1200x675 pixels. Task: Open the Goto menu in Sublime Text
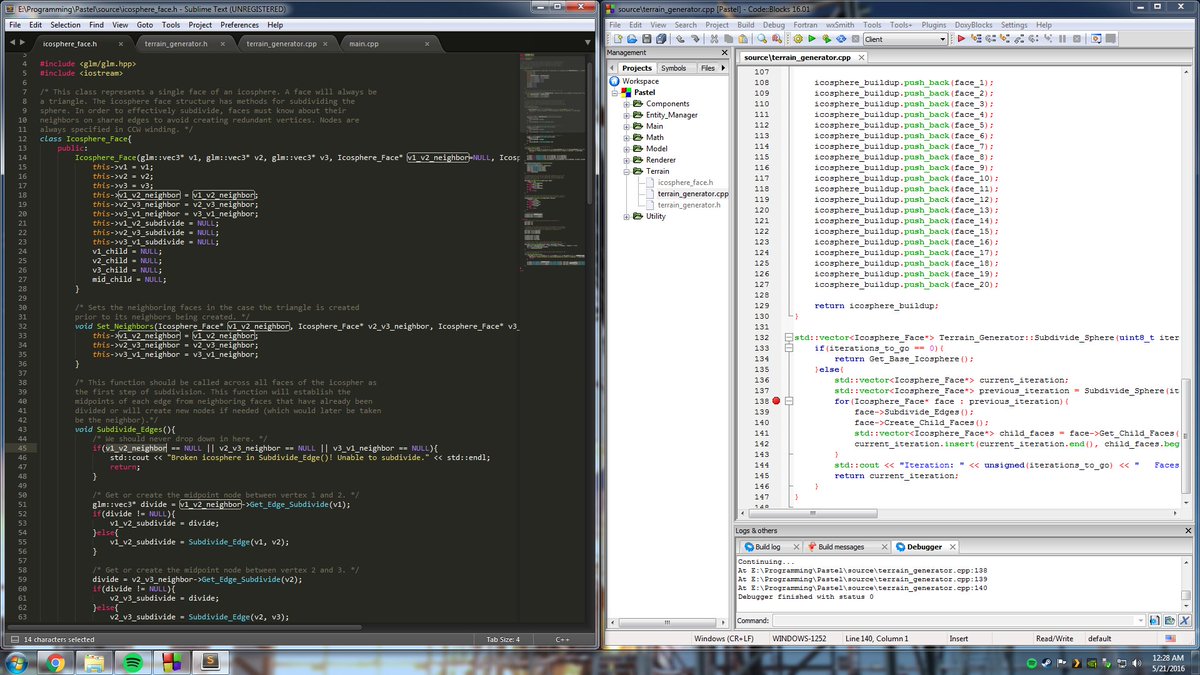[x=145, y=24]
